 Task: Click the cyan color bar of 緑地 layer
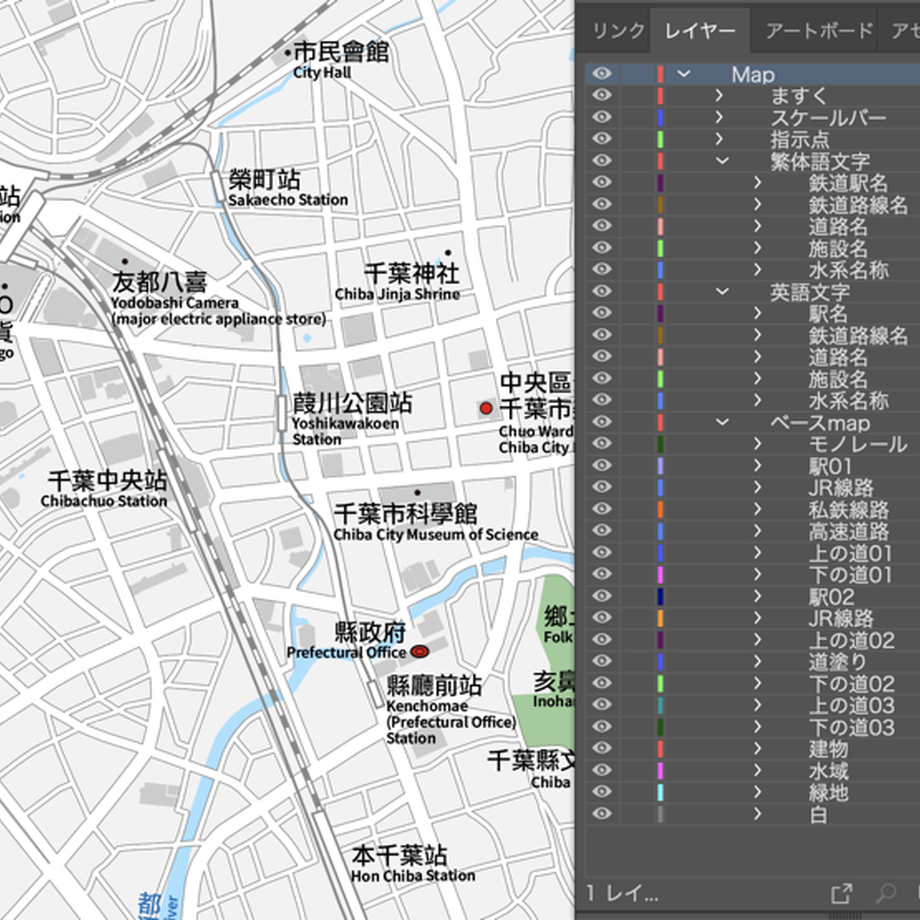click(661, 792)
